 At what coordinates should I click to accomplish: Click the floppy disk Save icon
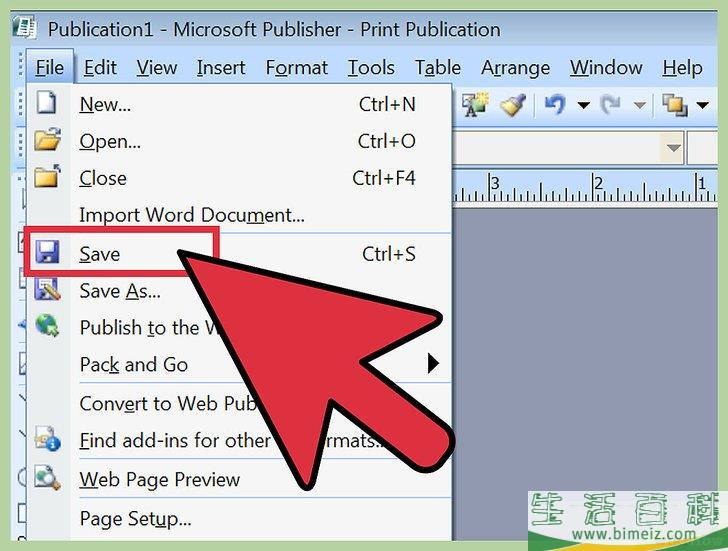47,253
